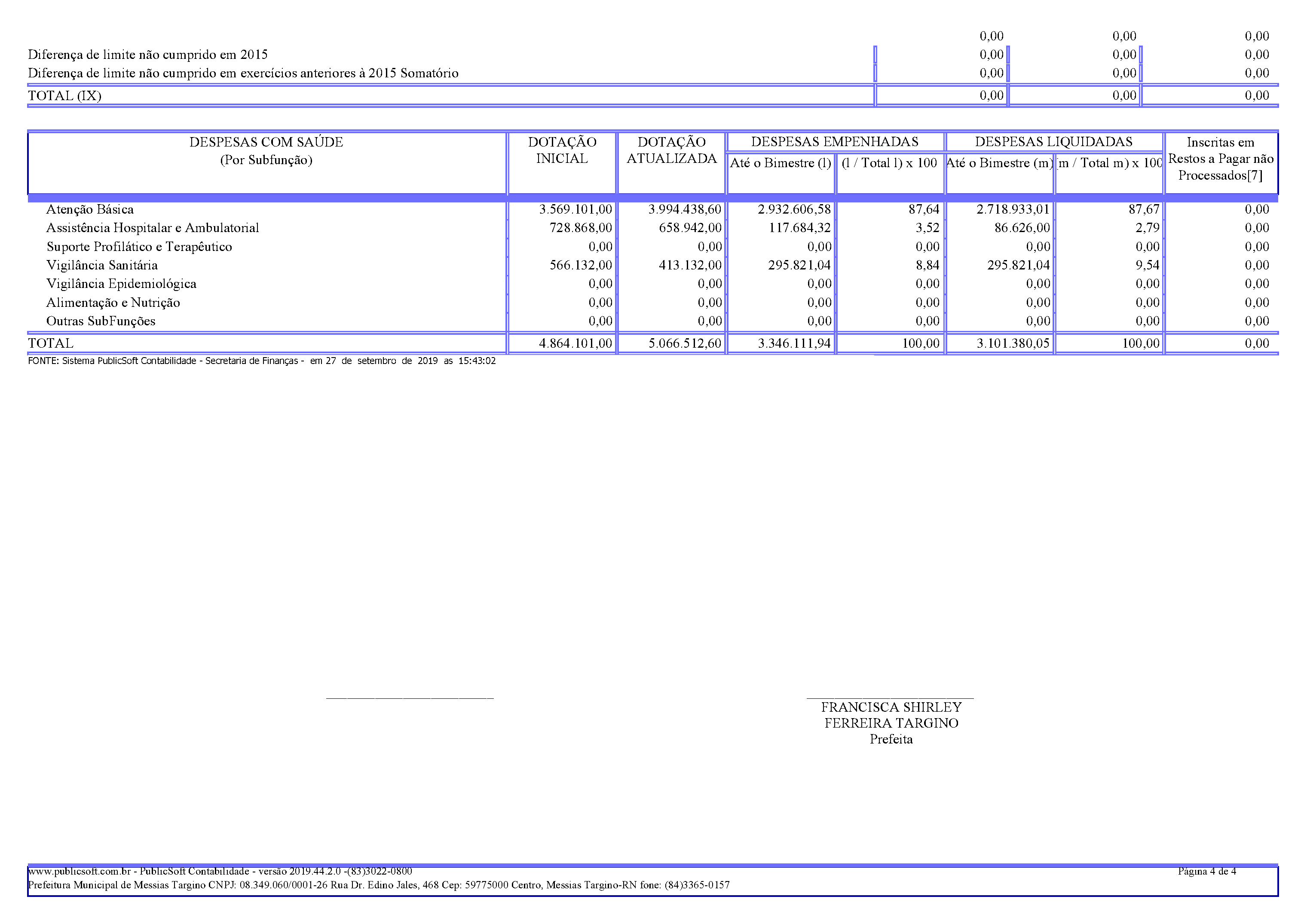Viewport: 1307px width, 924px height.
Task: Click Assistência Hospitalar e Ambulatorial row label
Action: click(x=153, y=228)
